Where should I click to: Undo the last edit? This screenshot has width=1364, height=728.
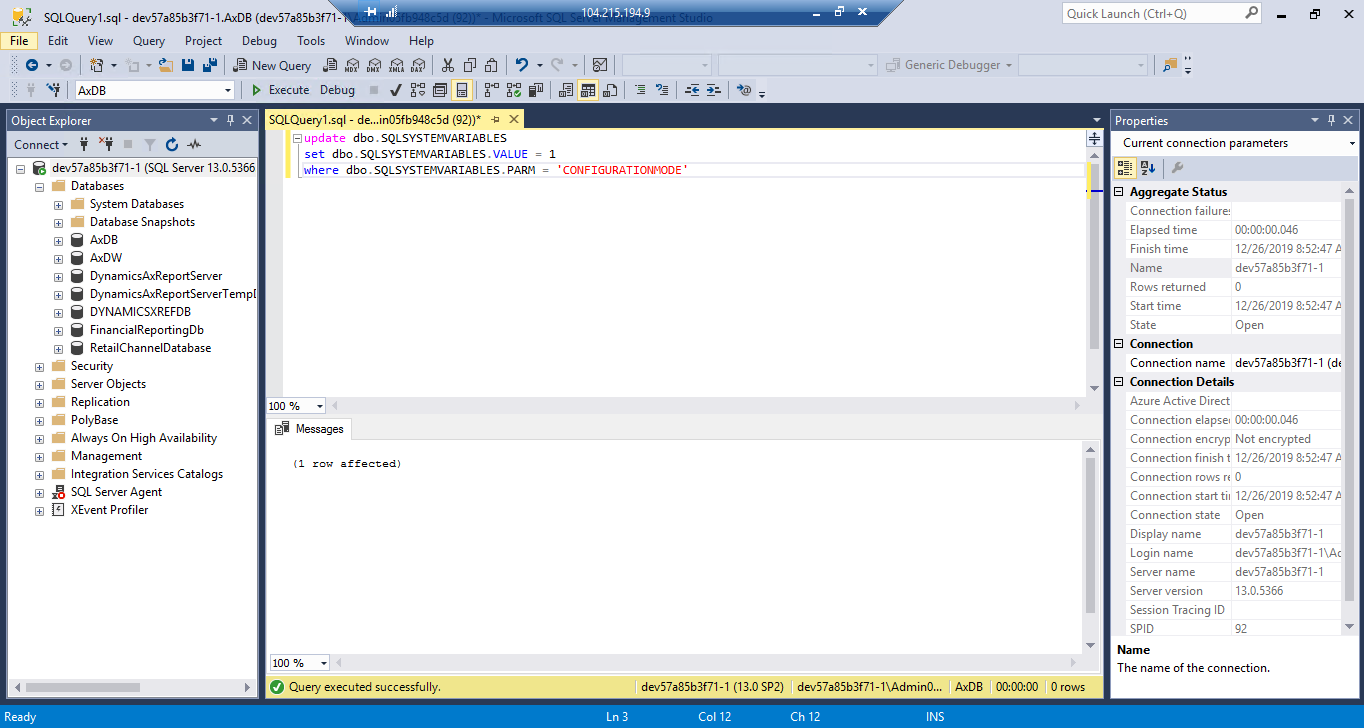click(521, 65)
